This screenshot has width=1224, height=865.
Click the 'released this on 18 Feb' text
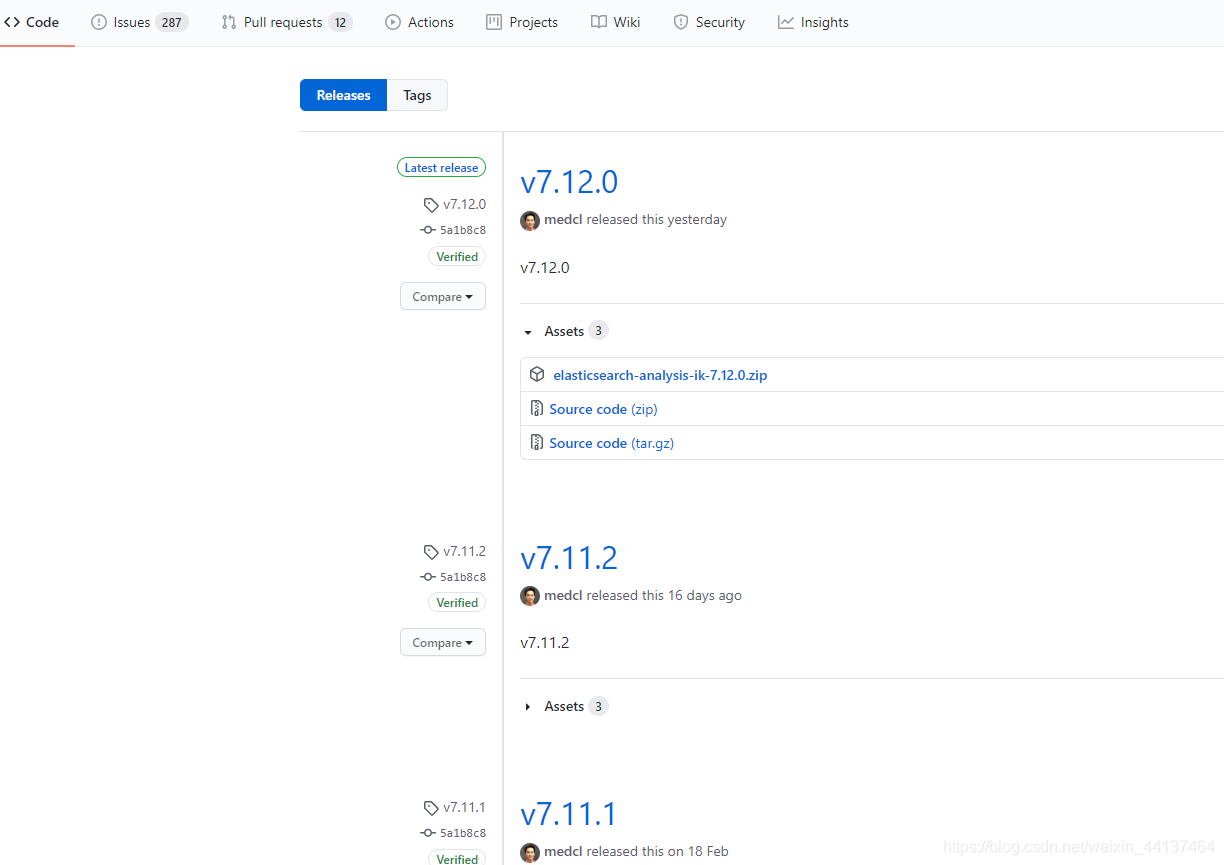click(x=658, y=851)
